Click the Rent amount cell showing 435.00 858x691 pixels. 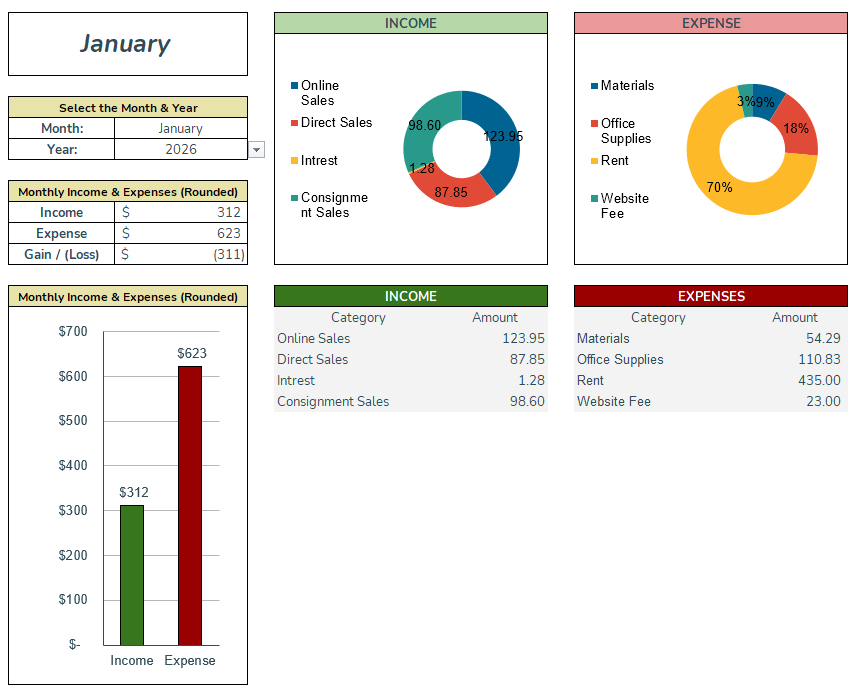coord(817,381)
